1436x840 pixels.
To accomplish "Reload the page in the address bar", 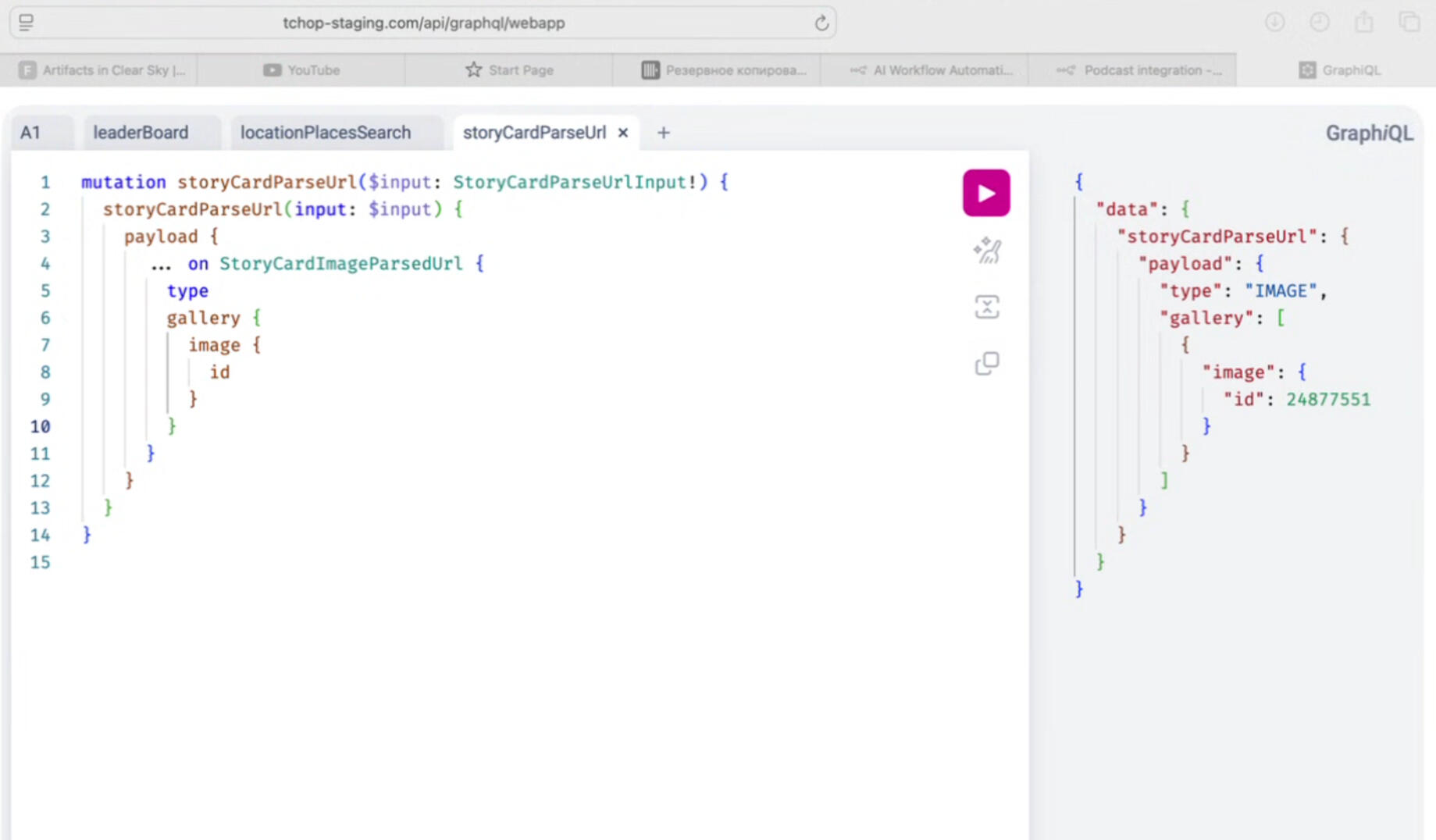I will 821,23.
